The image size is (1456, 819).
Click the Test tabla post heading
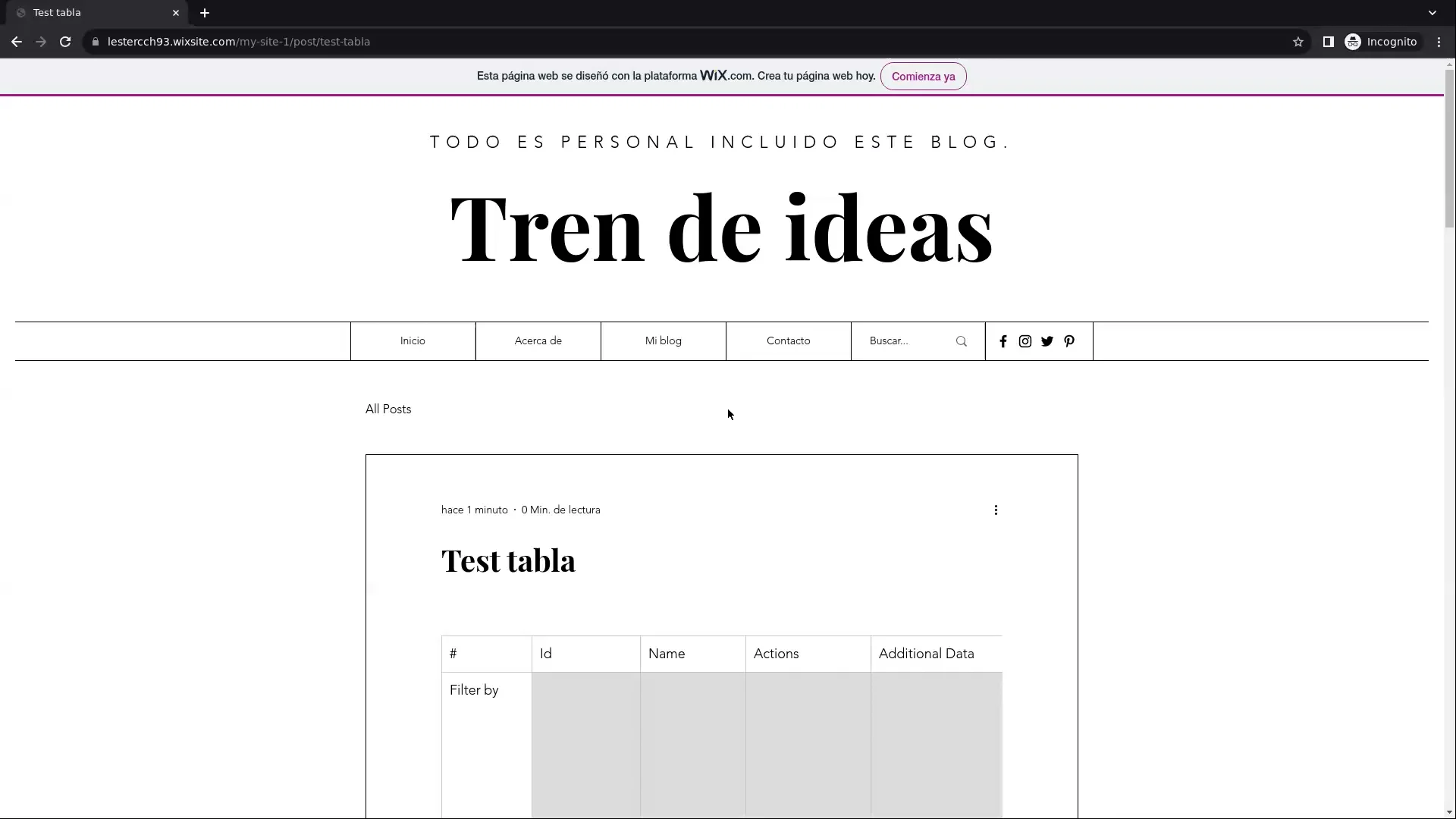pyautogui.click(x=508, y=561)
